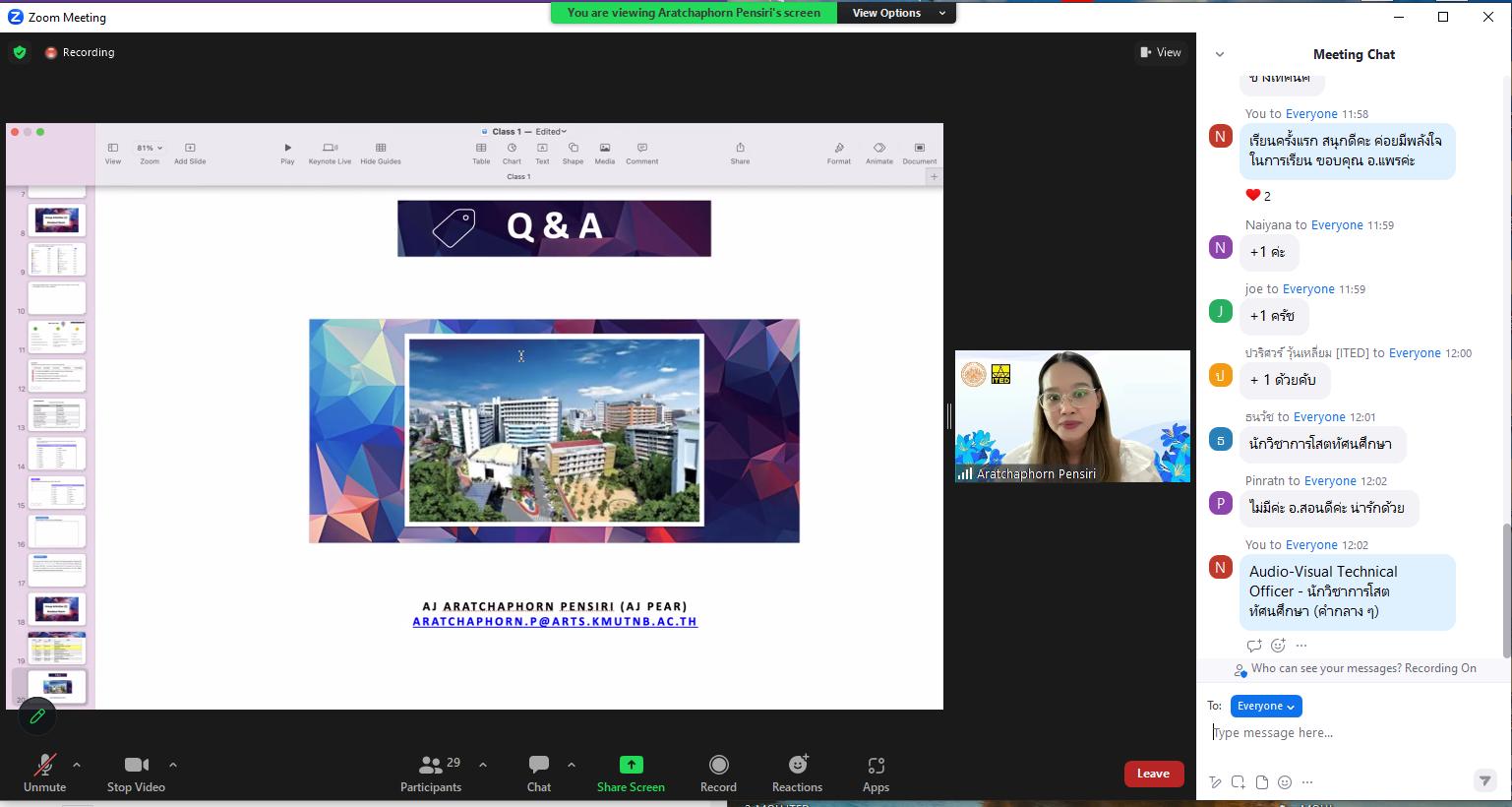Viewport: 1512px width, 807px height.
Task: Click the View layout button
Action: pyautogui.click(x=1160, y=52)
